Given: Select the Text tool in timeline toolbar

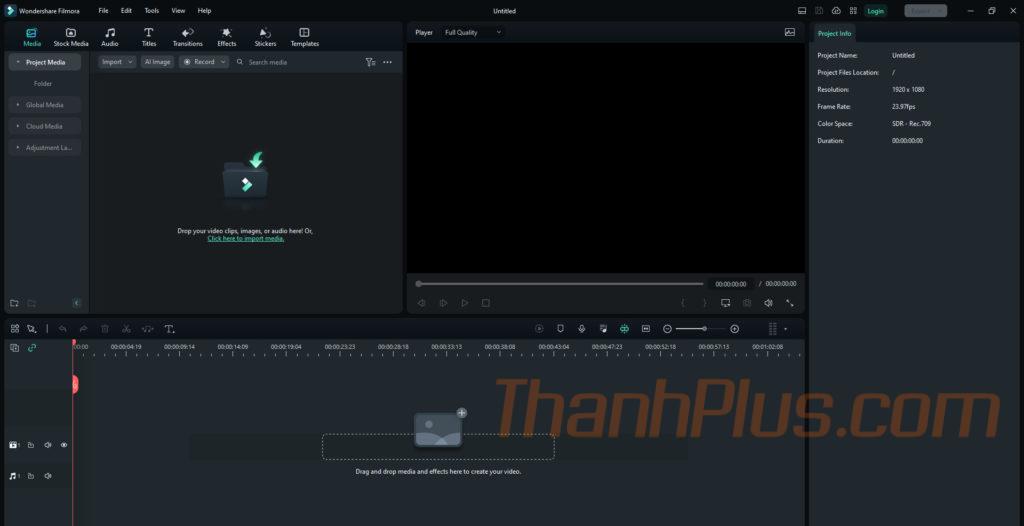Looking at the screenshot, I should coord(169,329).
